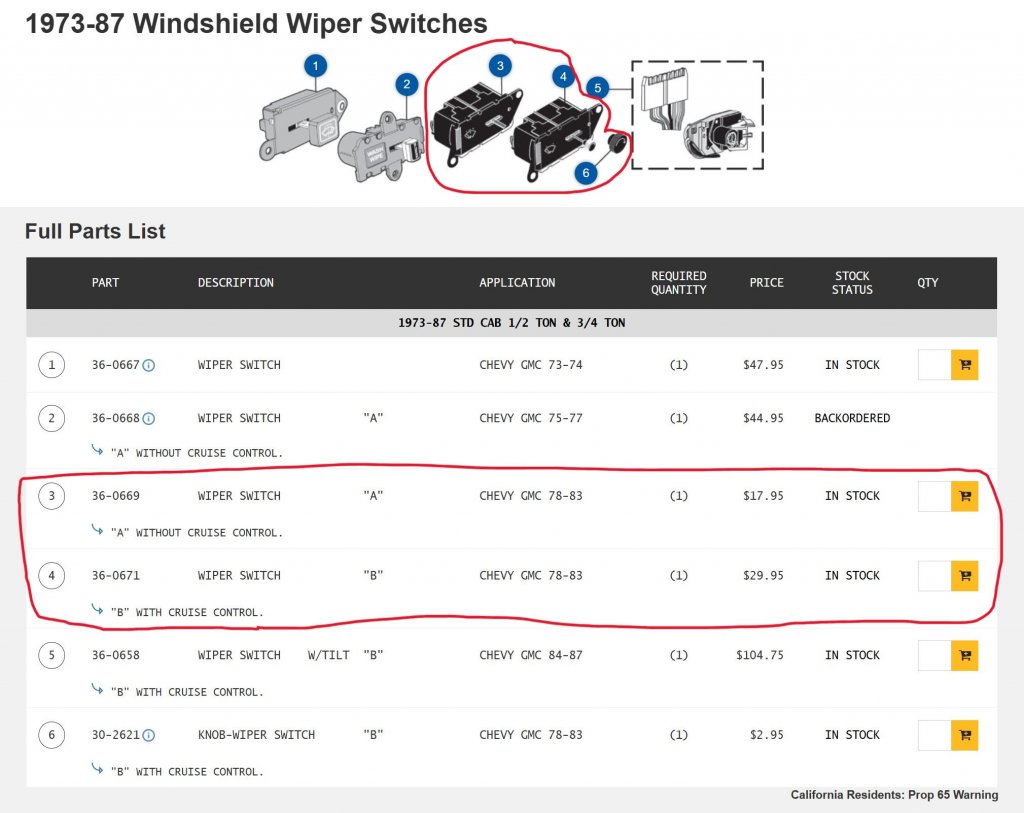Open info icon next to 36-0668
The image size is (1024, 813).
tap(149, 419)
